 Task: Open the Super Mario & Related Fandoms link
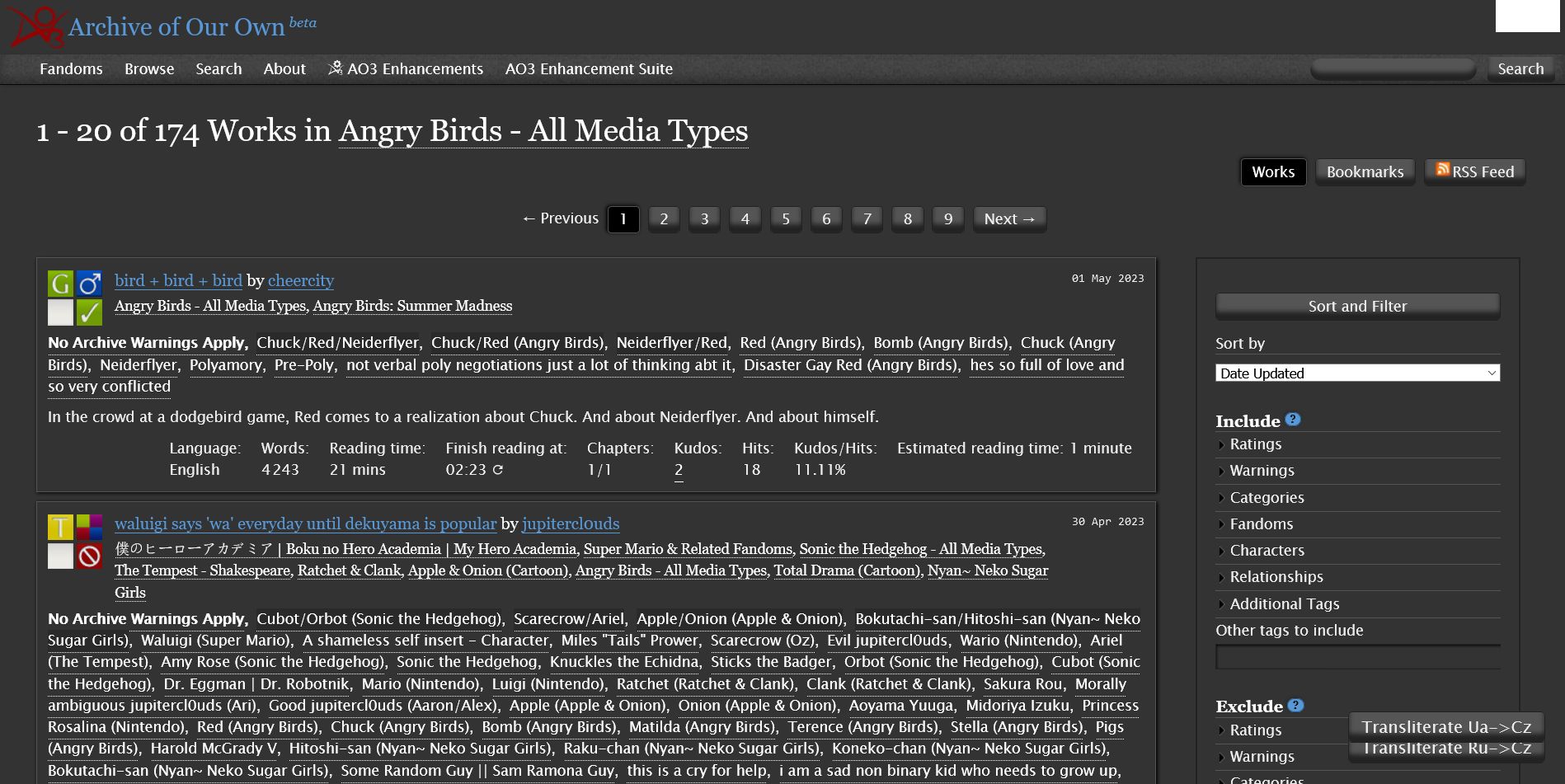tap(688, 549)
